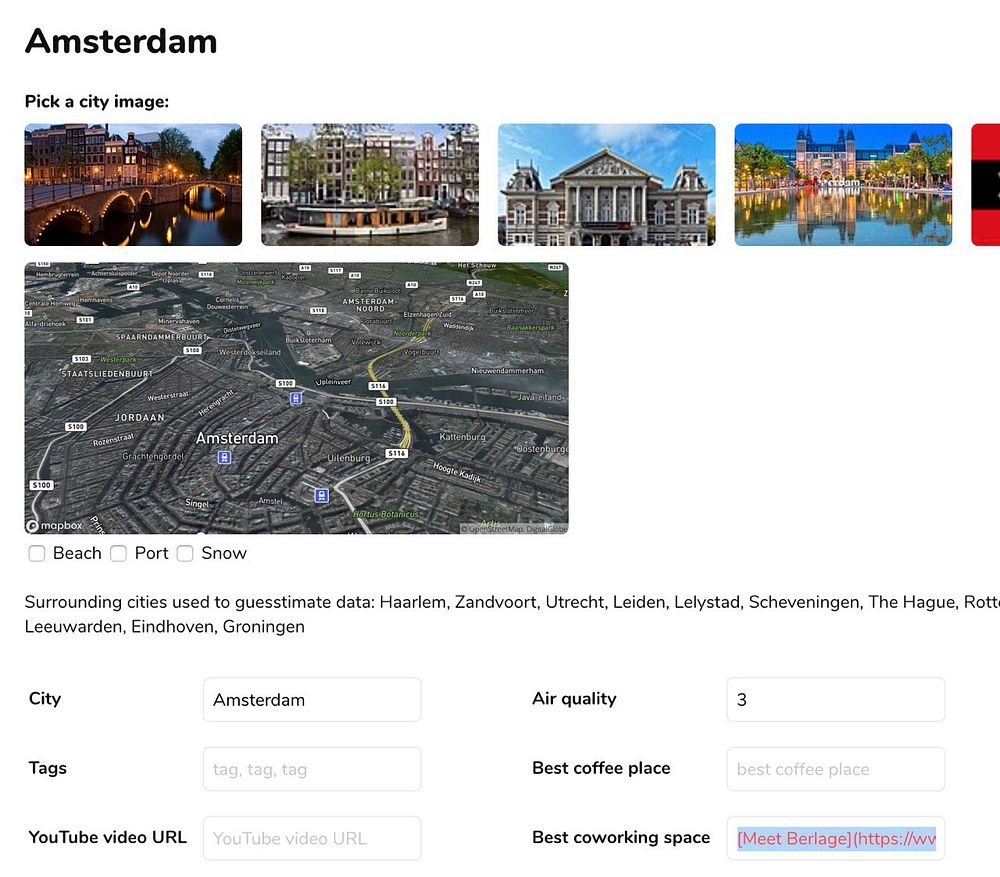Image resolution: width=1000 pixels, height=877 pixels.
Task: Click the 'Pick a city image:' label
Action: (x=97, y=101)
